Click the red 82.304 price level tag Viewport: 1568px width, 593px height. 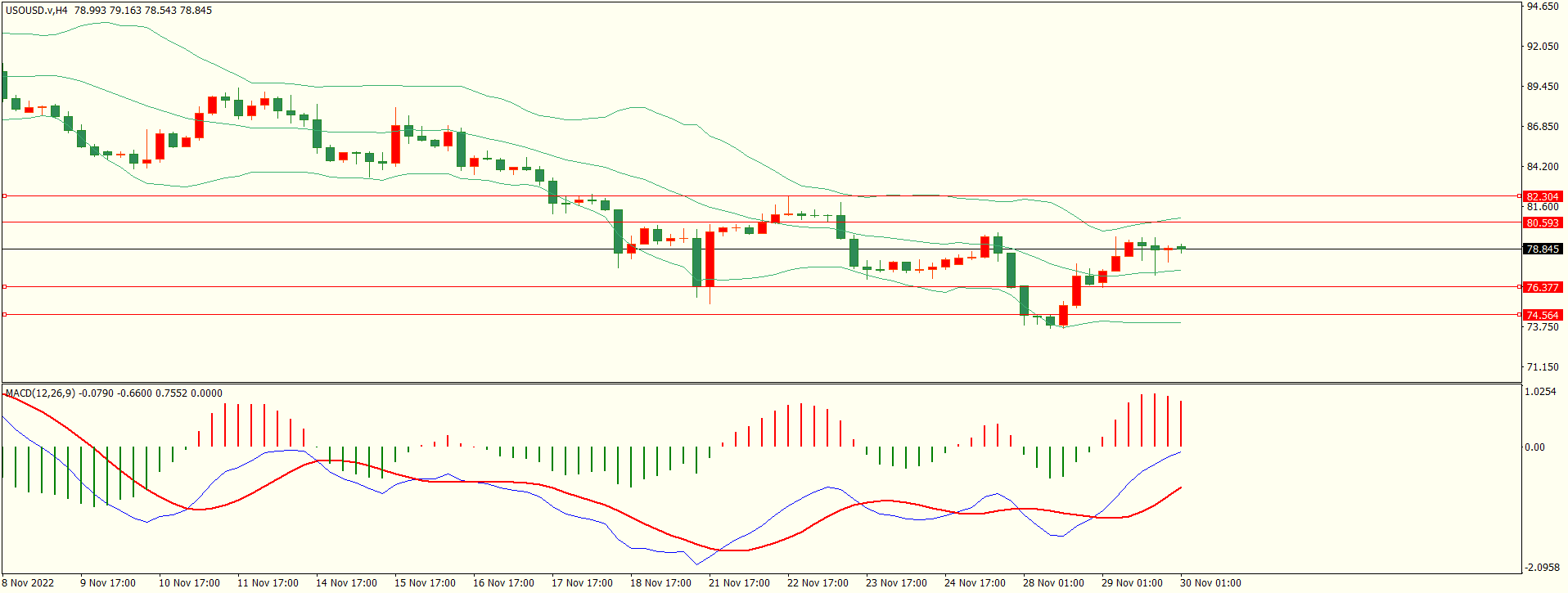click(1542, 196)
